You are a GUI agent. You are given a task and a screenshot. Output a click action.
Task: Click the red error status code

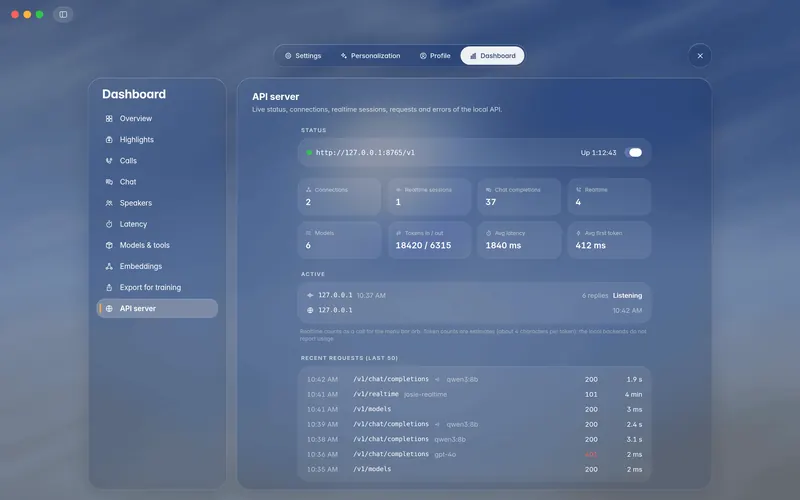(x=591, y=455)
